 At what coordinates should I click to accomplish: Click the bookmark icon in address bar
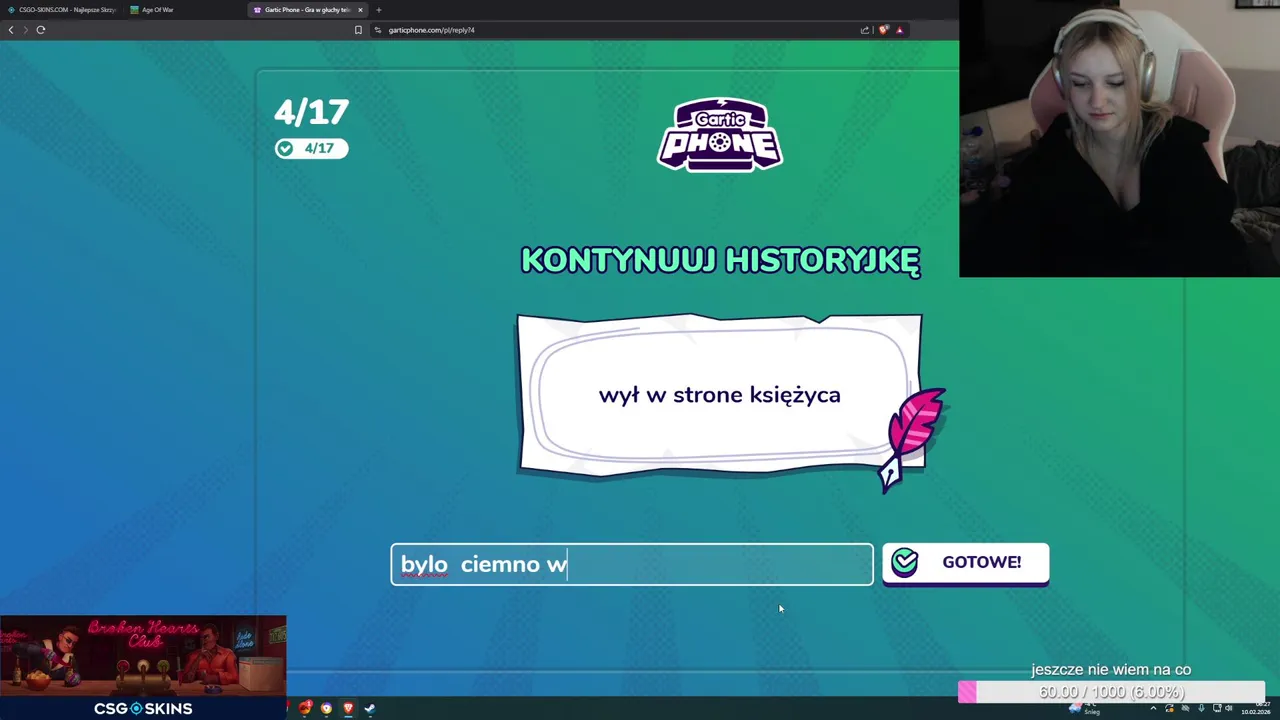pos(358,30)
